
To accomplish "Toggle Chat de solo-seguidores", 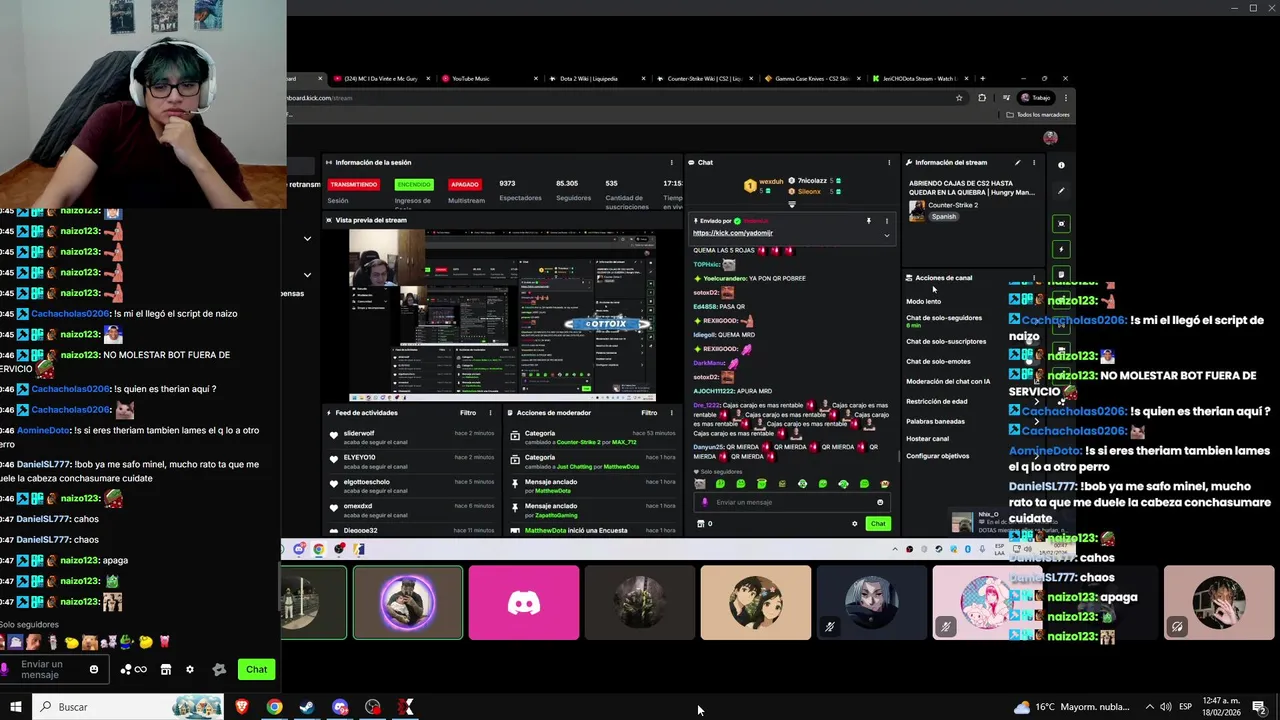I will pos(944,318).
